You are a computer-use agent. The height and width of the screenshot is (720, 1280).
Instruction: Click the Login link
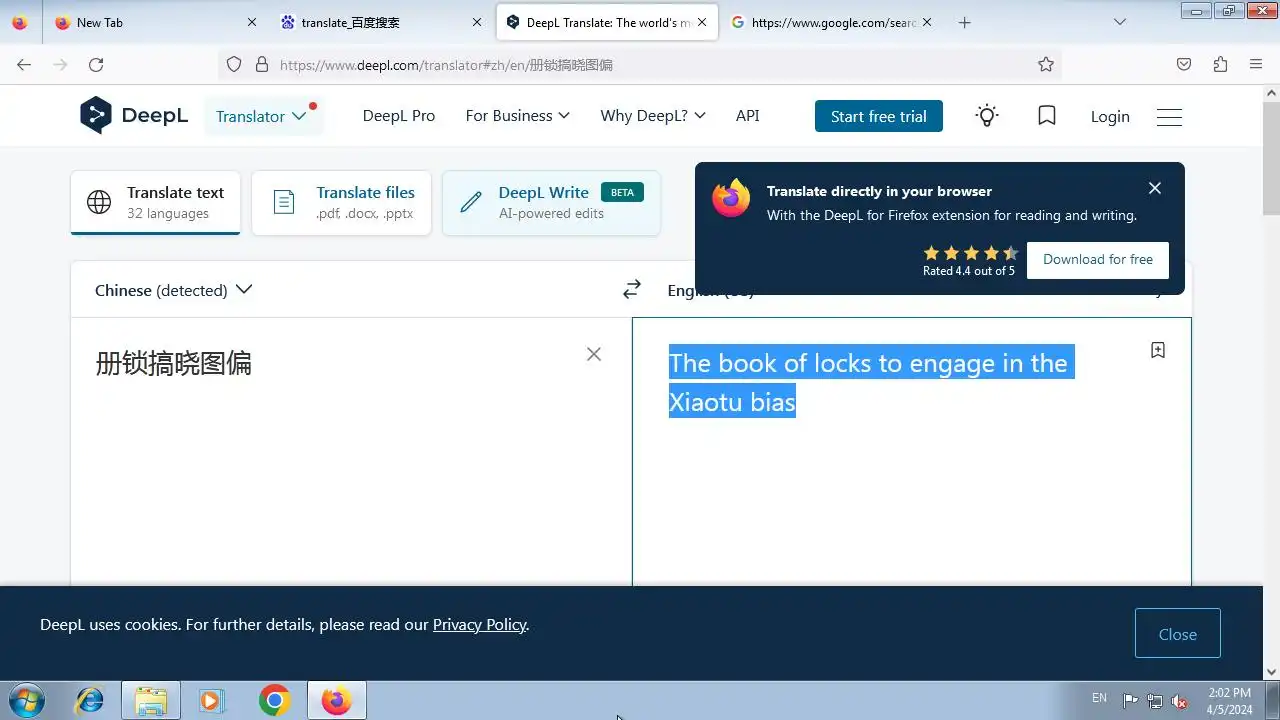(x=1110, y=116)
